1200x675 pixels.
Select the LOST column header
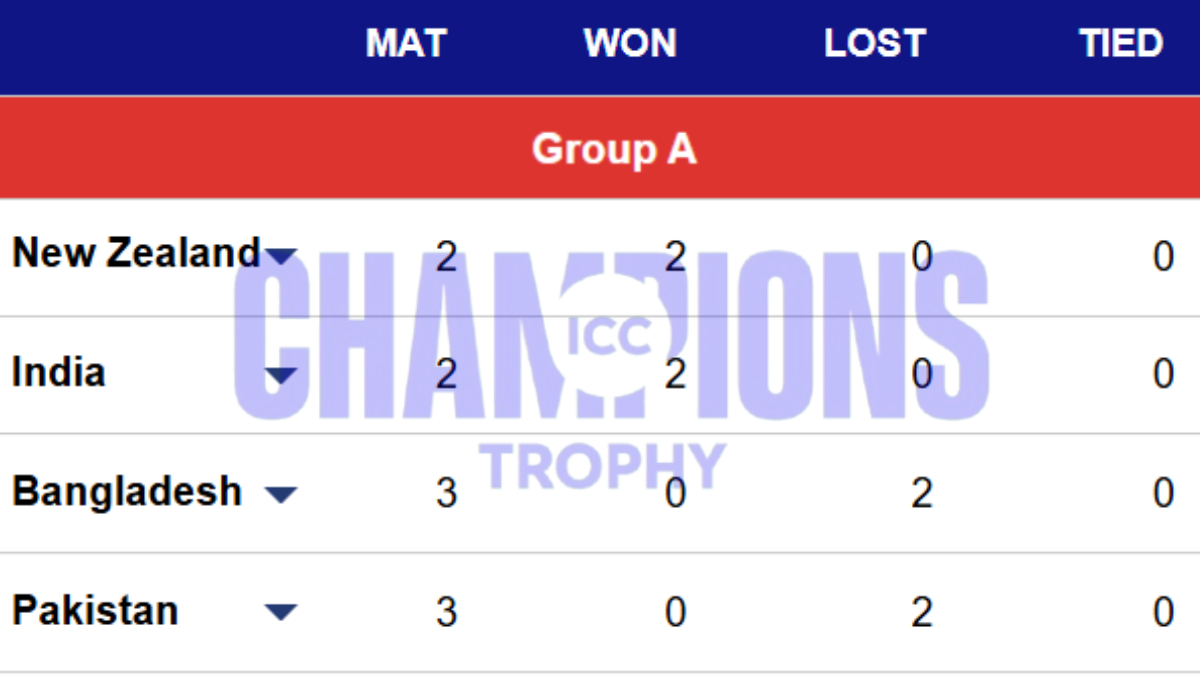pyautogui.click(x=875, y=44)
